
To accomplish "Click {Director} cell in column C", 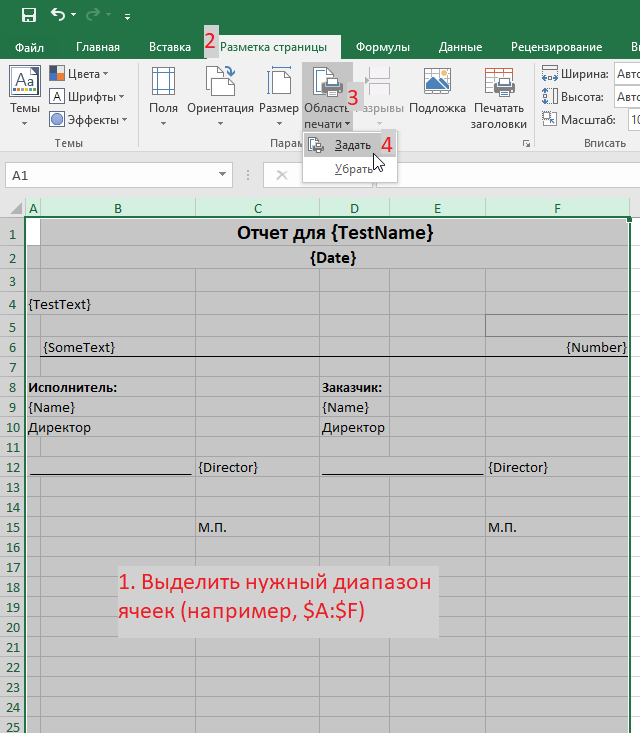I will (258, 467).
